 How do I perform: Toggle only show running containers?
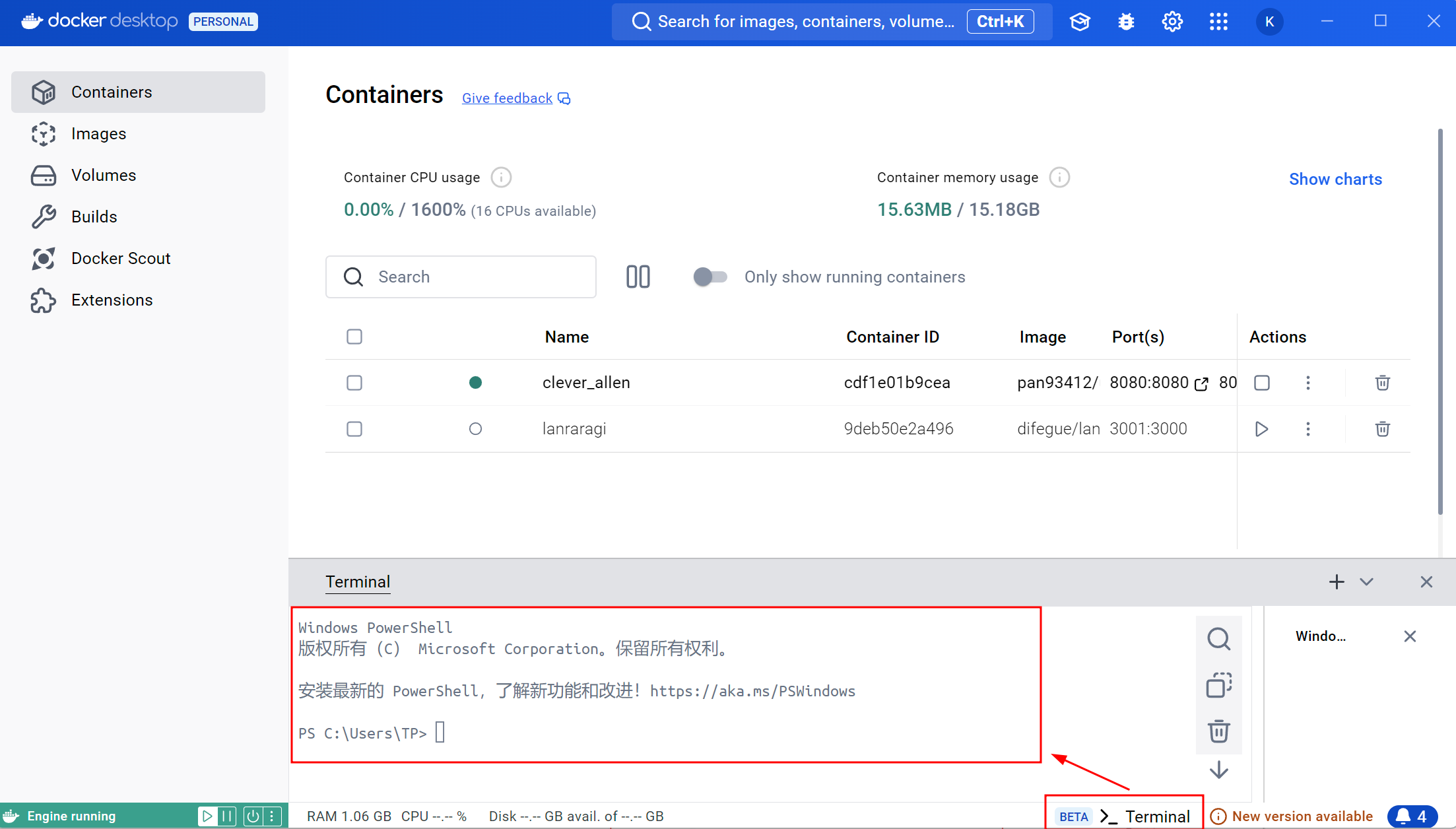710,277
